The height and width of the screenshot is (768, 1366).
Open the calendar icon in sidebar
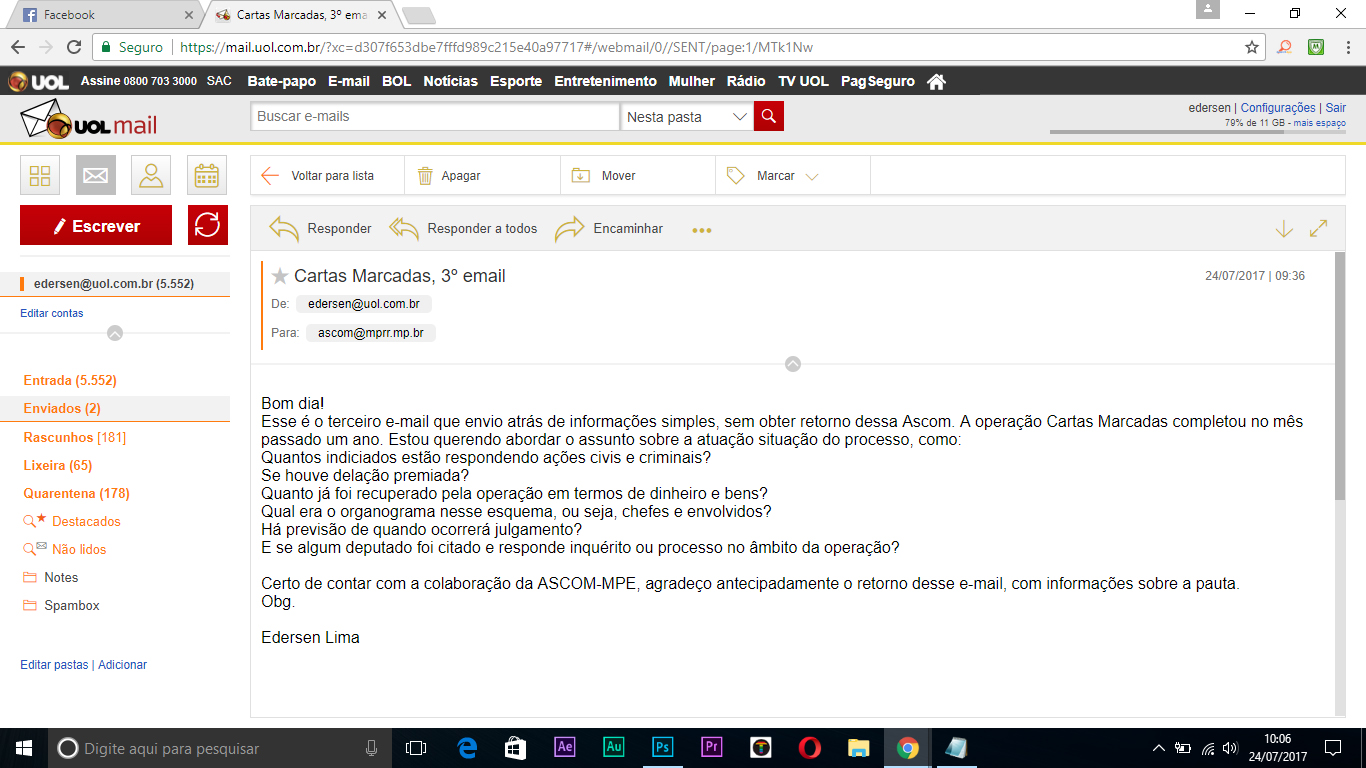point(206,175)
